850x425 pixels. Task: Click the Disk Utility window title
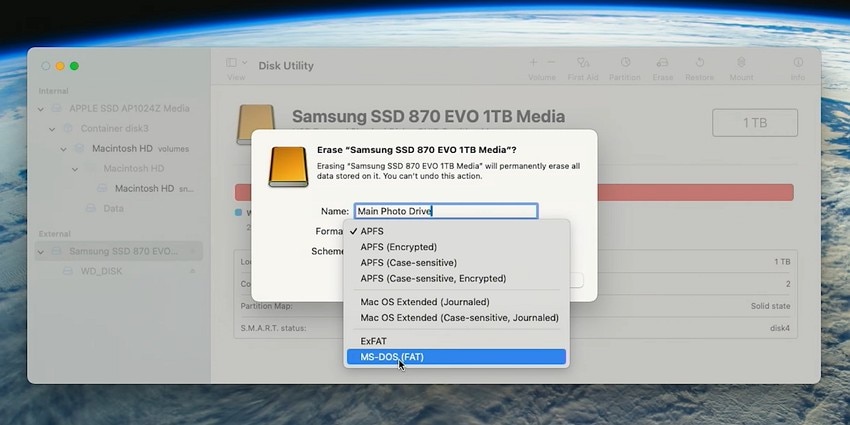pyautogui.click(x=286, y=66)
